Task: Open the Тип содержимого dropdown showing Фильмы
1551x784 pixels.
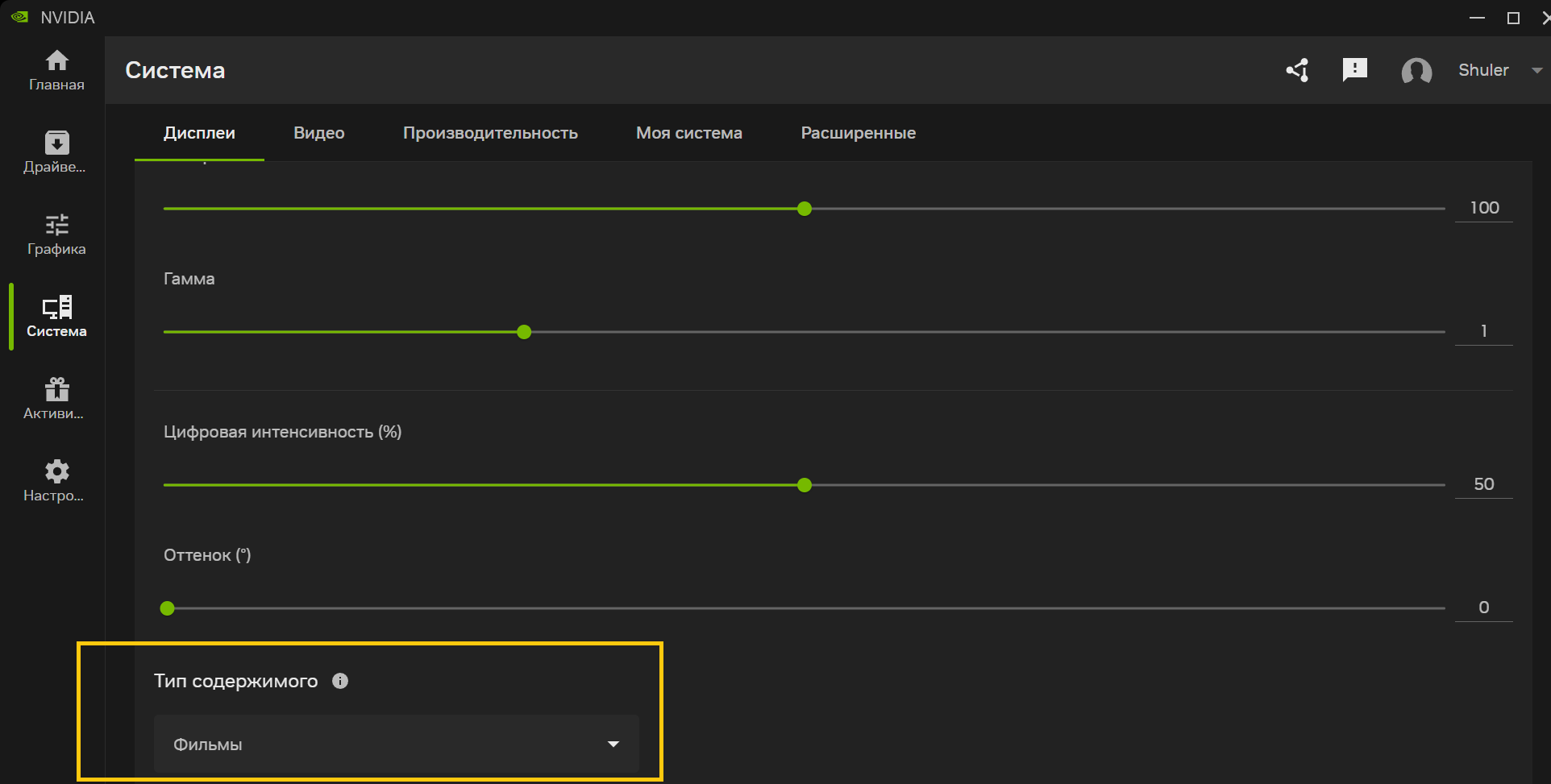Action: coord(394,743)
